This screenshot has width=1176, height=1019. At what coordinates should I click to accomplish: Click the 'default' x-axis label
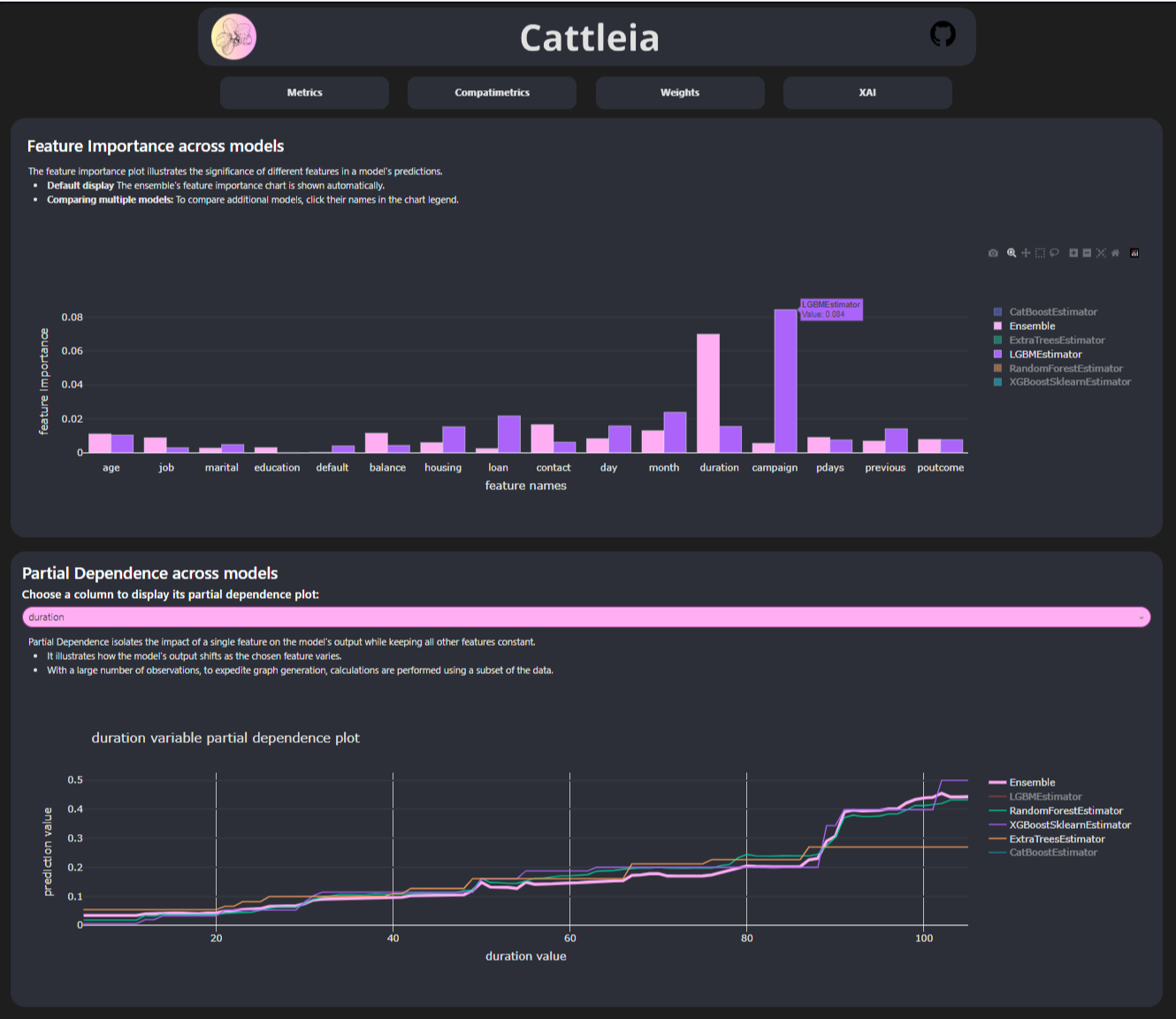pos(332,467)
